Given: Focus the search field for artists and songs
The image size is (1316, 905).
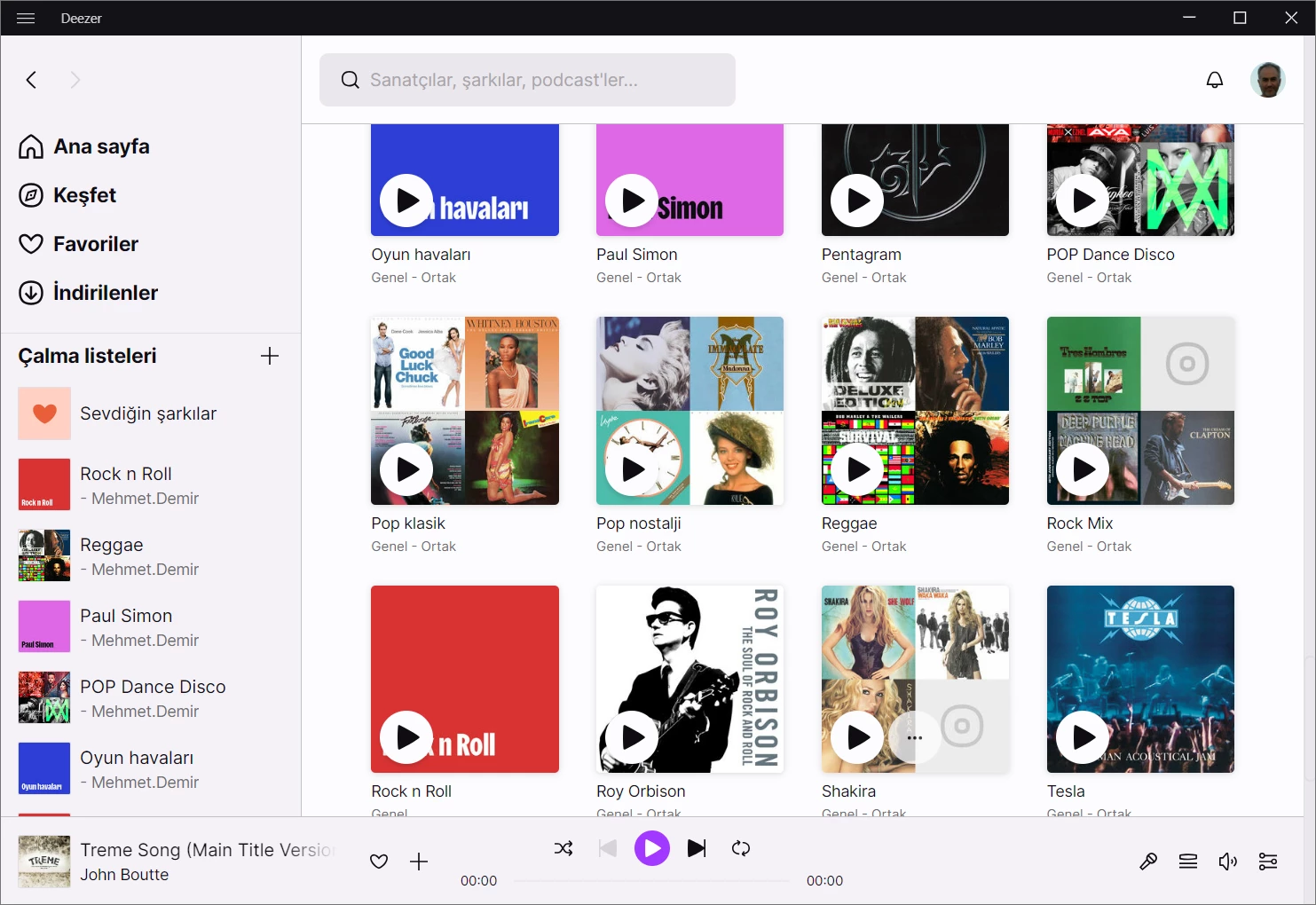Looking at the screenshot, I should 527,80.
